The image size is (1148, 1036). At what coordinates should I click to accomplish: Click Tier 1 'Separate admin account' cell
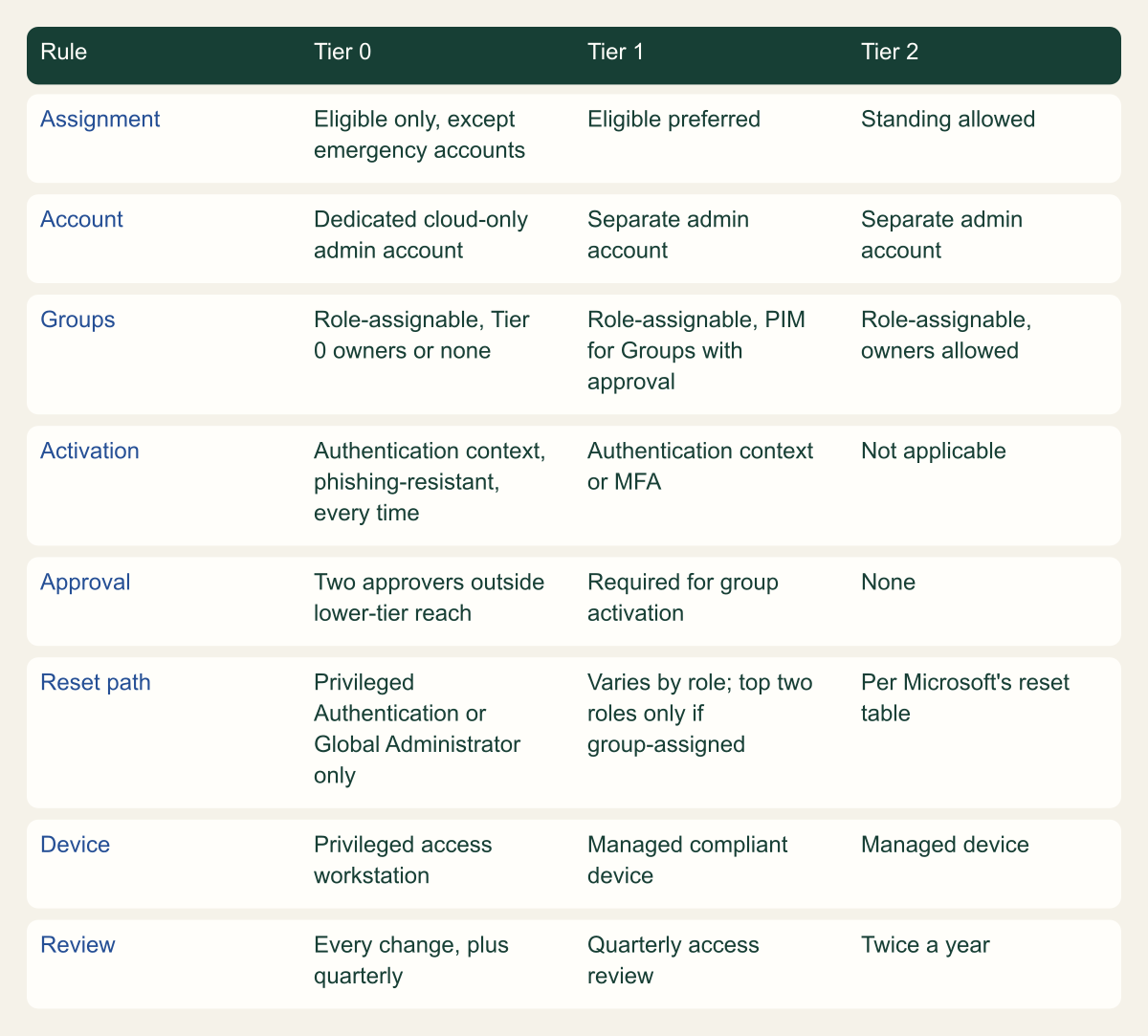pos(668,234)
